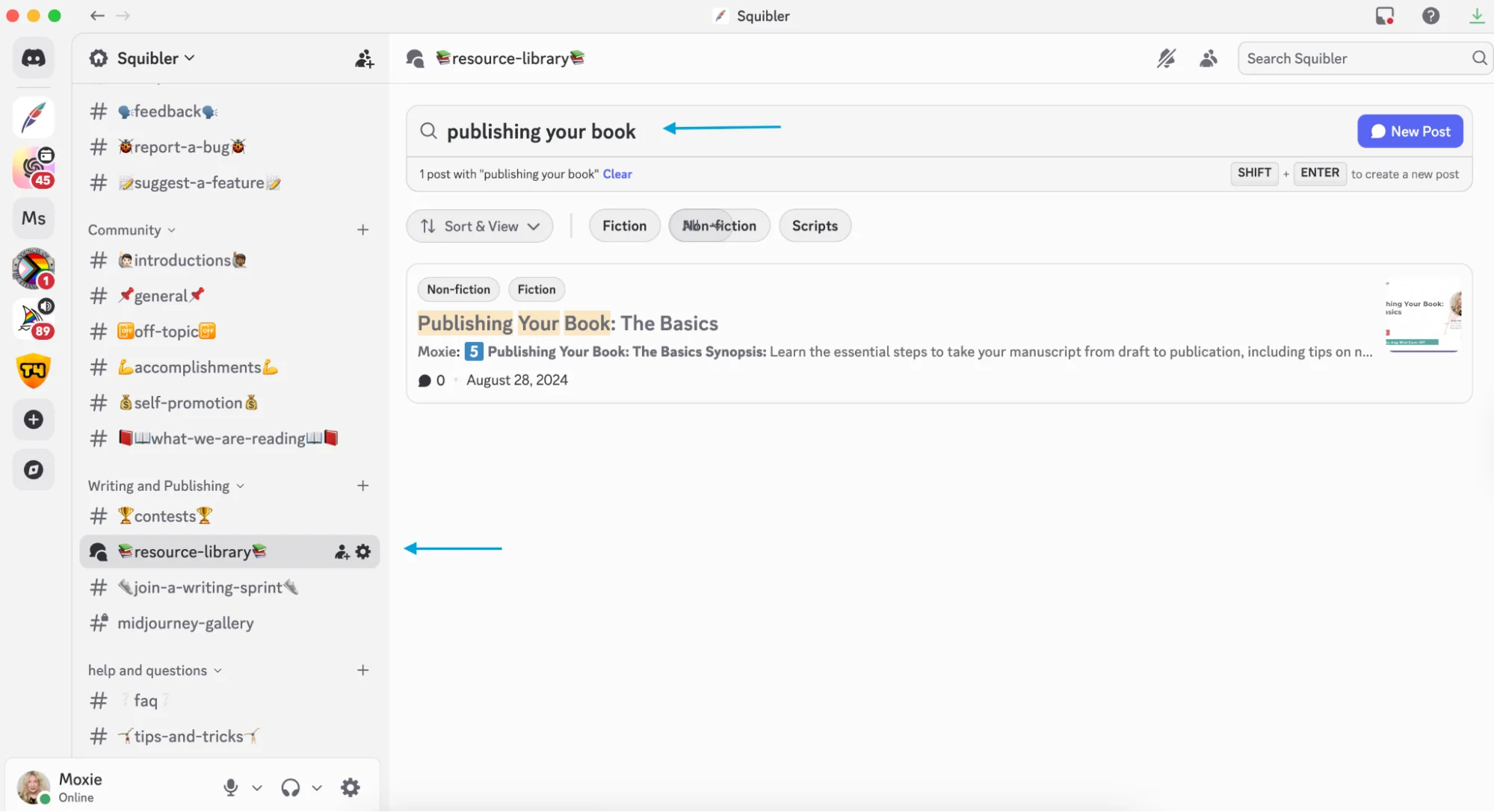Open resource-library channel settings gear
Screen dimensions: 1494x812
363,552
